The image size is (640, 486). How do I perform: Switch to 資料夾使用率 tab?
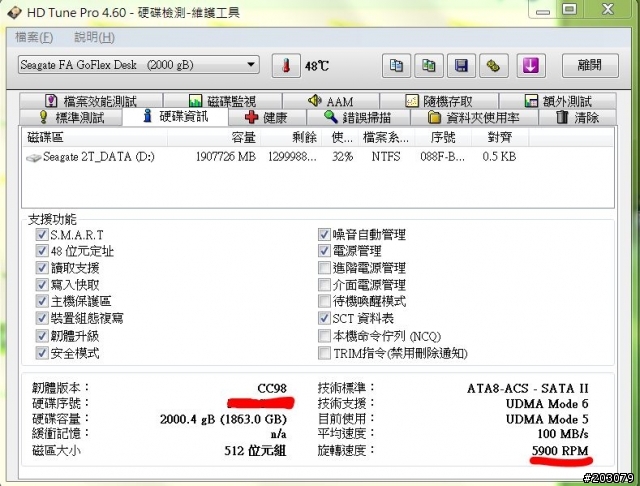[x=474, y=118]
